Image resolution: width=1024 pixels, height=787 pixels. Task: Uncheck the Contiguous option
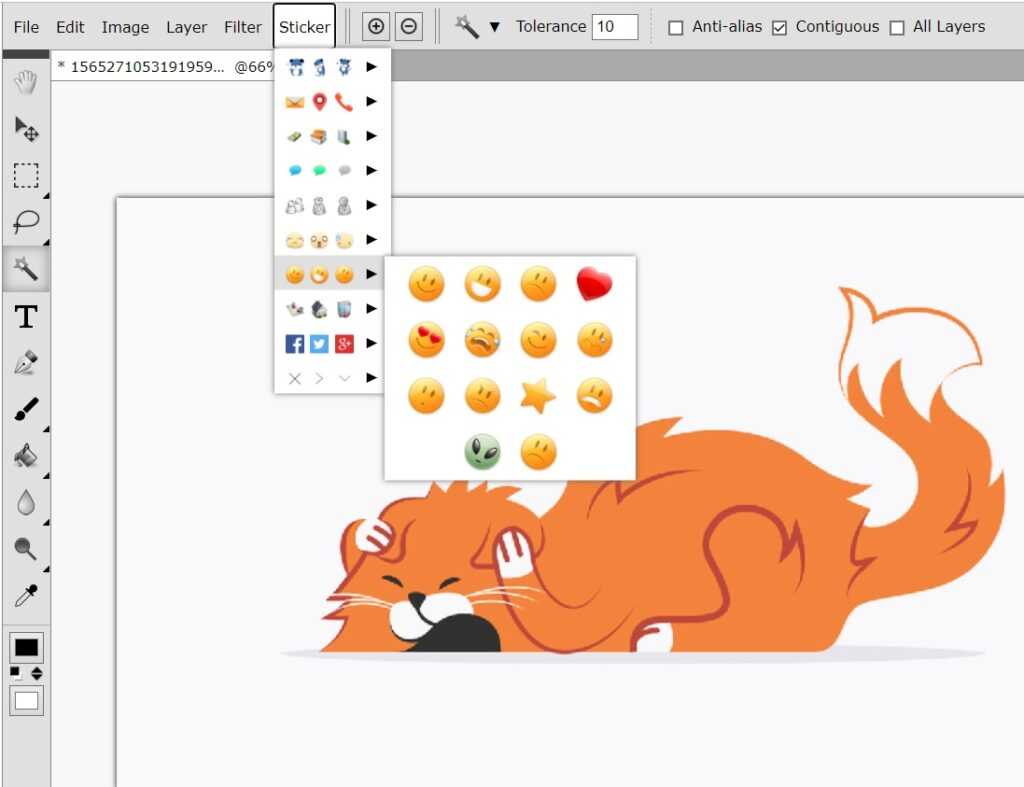click(x=780, y=28)
